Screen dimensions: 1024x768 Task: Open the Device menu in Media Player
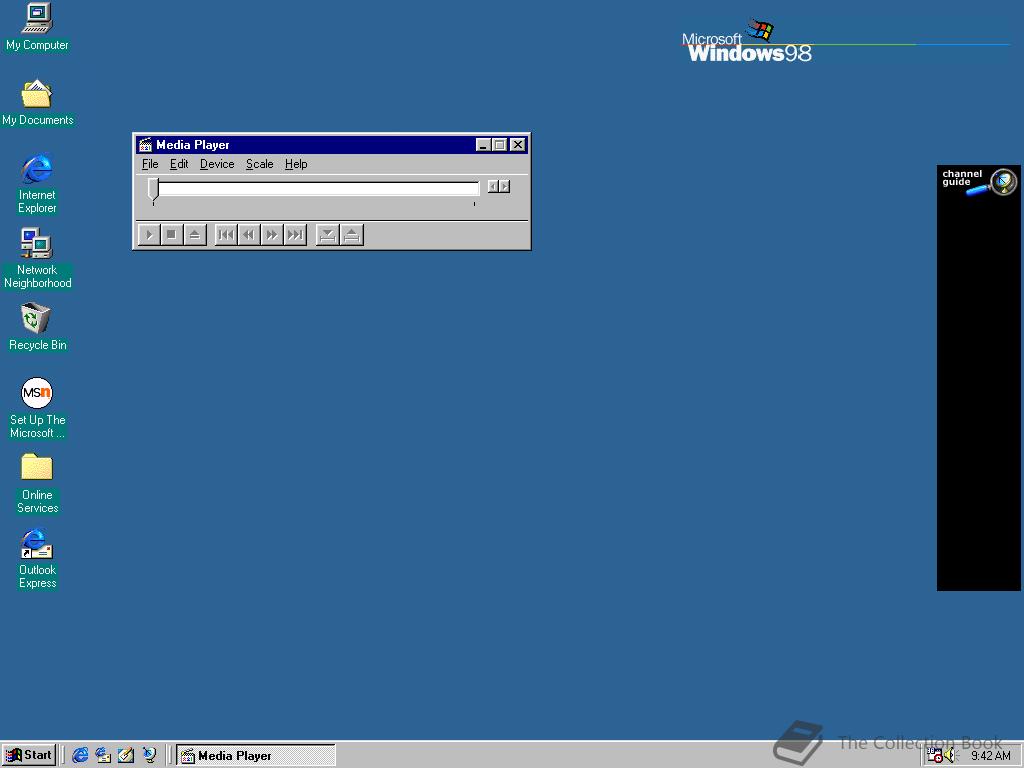coord(217,164)
